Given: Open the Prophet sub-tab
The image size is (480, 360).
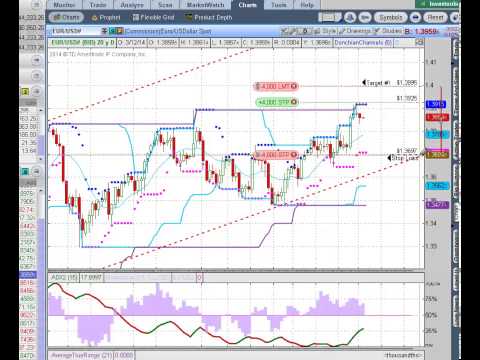Looking at the screenshot, I should (x=106, y=17).
